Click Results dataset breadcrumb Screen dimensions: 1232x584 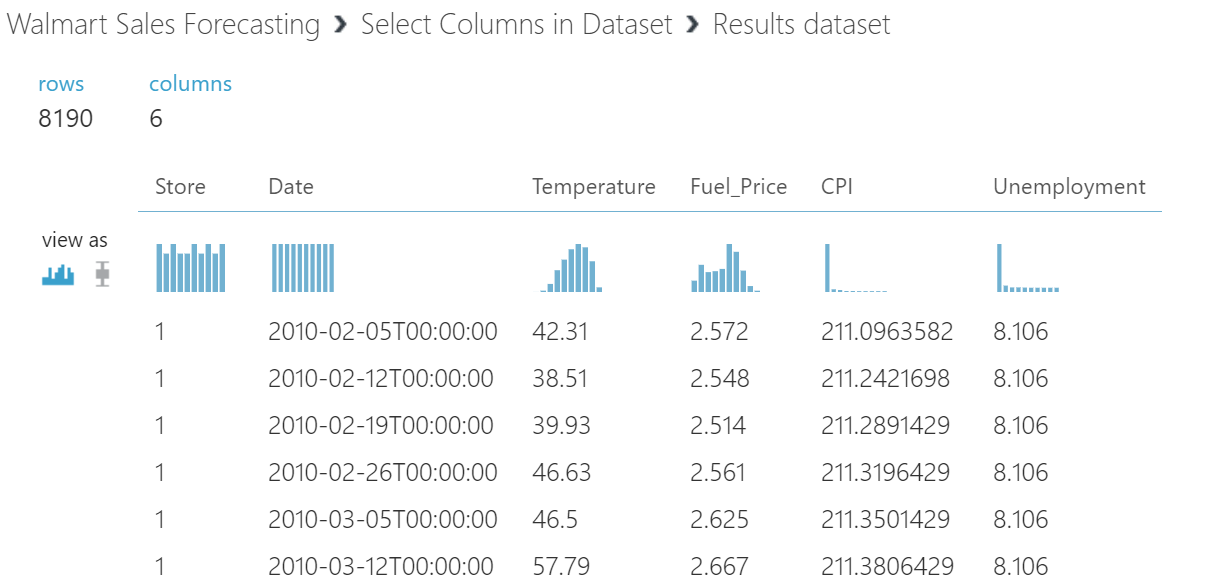tap(802, 25)
